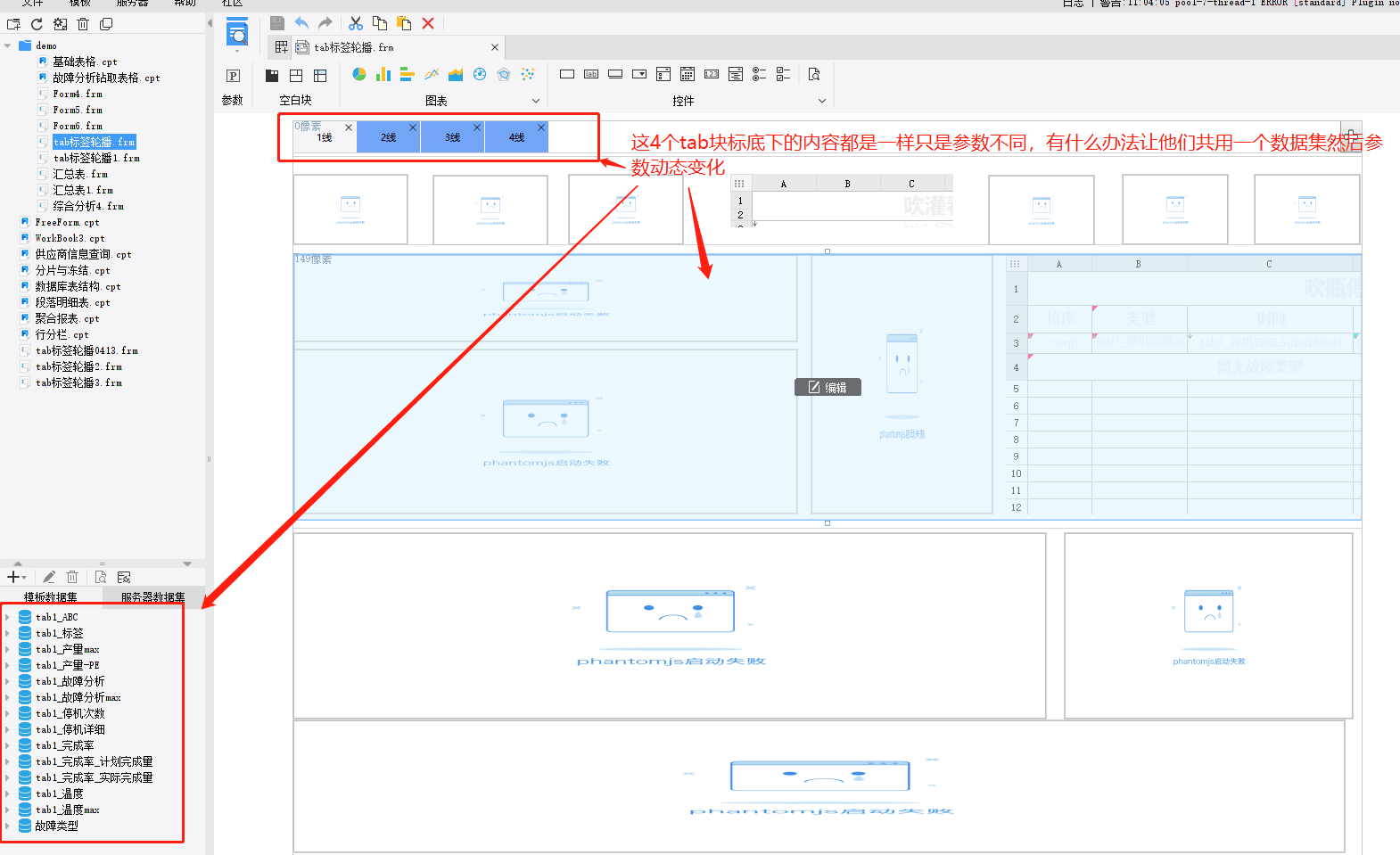This screenshot has height=855, width=1400.
Task: Expand the 控件 widget gallery dropdown
Action: 822,101
